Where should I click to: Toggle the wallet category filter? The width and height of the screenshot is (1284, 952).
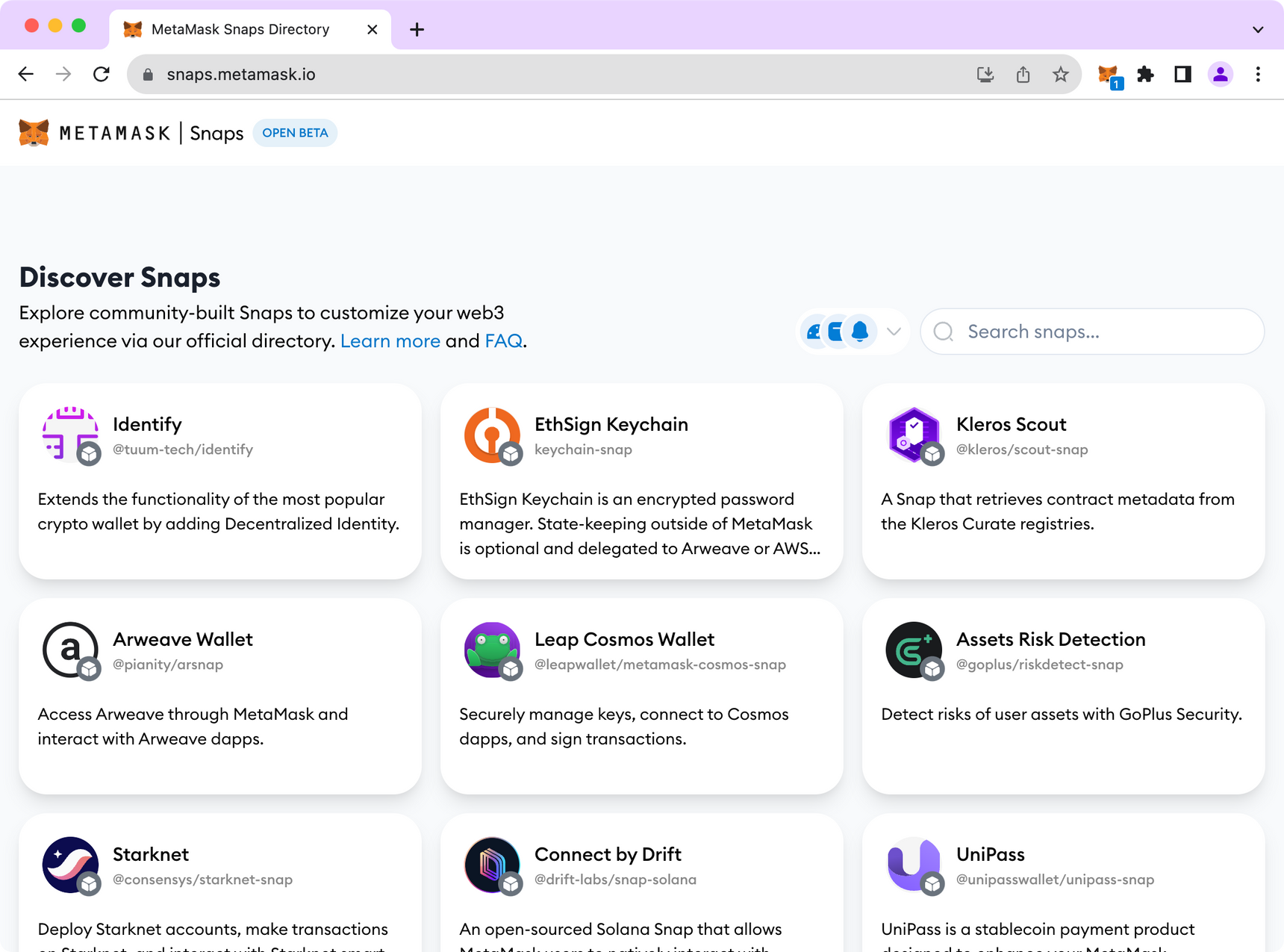837,332
